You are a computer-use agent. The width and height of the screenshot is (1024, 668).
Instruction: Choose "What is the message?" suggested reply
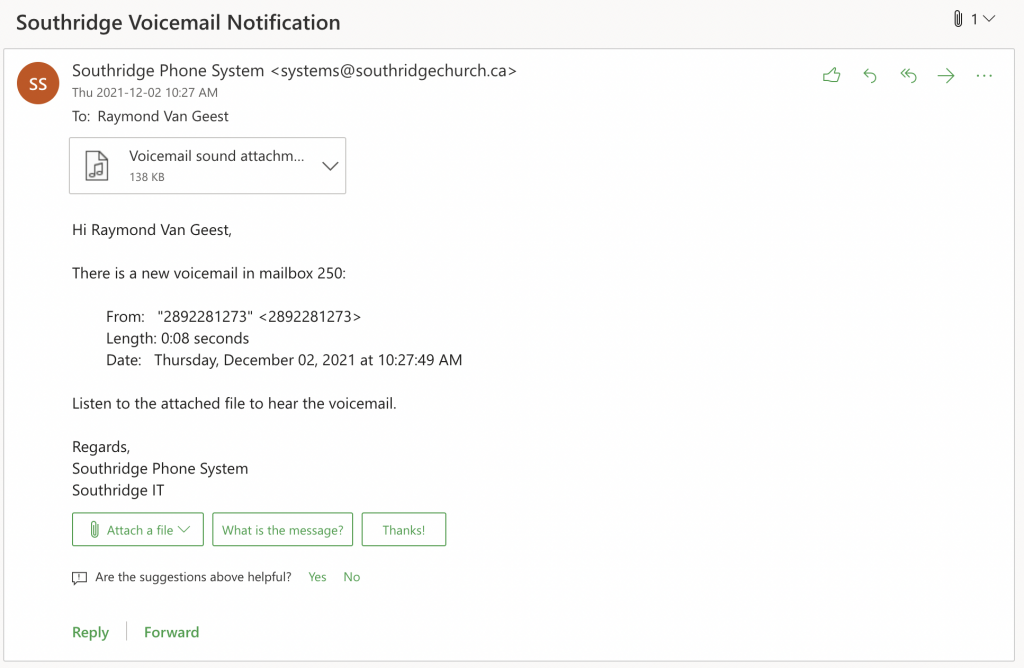(x=282, y=530)
